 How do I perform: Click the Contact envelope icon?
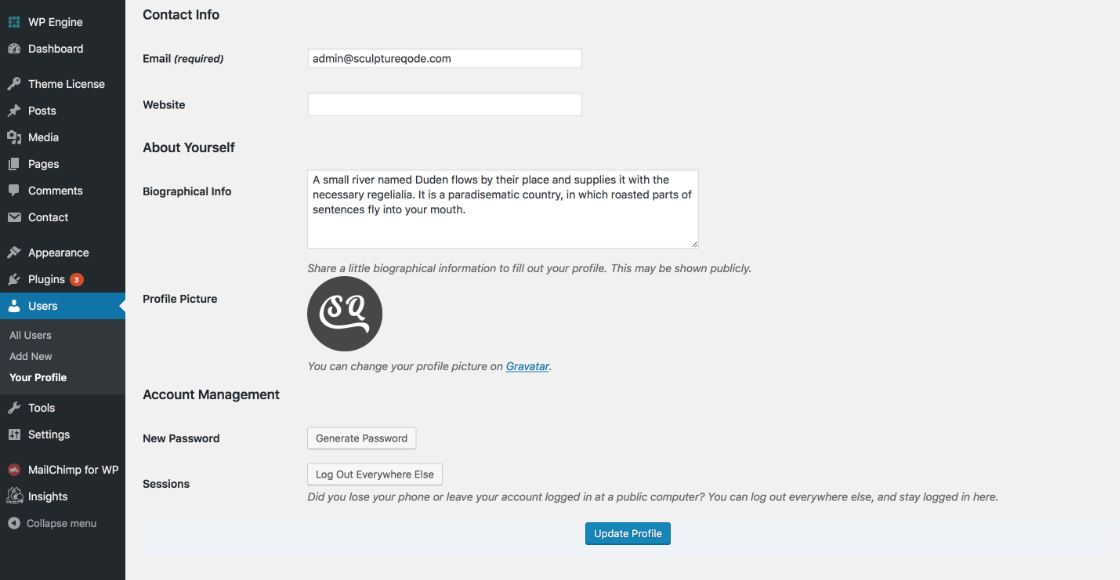14,217
